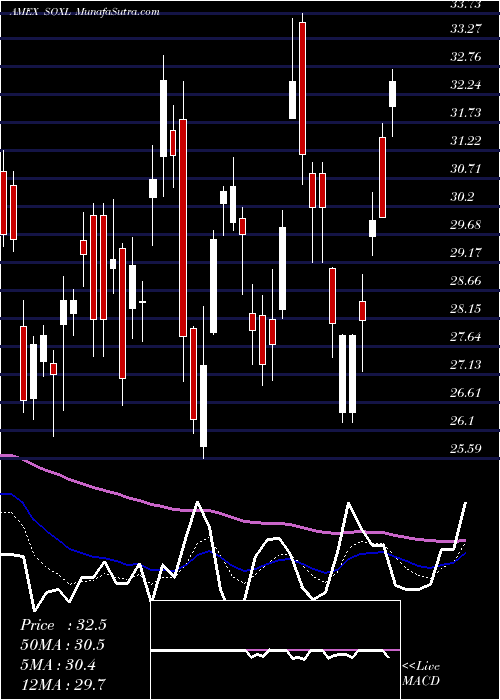Click the Price : 32.5 readout
Image resolution: width=500 pixels, height=700 pixels.
[x=63, y=625]
